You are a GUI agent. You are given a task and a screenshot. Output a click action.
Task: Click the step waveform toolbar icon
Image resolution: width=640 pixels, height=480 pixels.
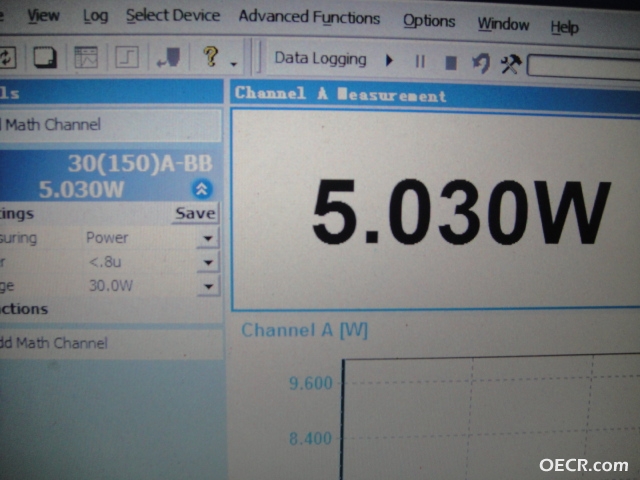pos(127,57)
